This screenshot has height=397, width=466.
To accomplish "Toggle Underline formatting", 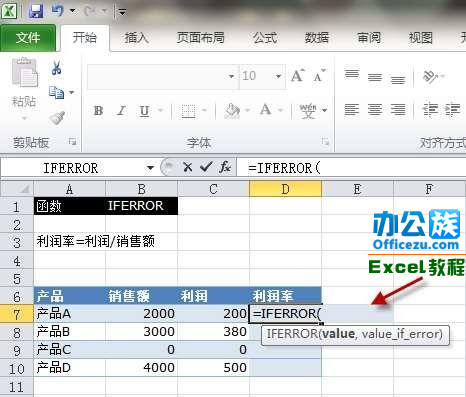I will [x=144, y=110].
